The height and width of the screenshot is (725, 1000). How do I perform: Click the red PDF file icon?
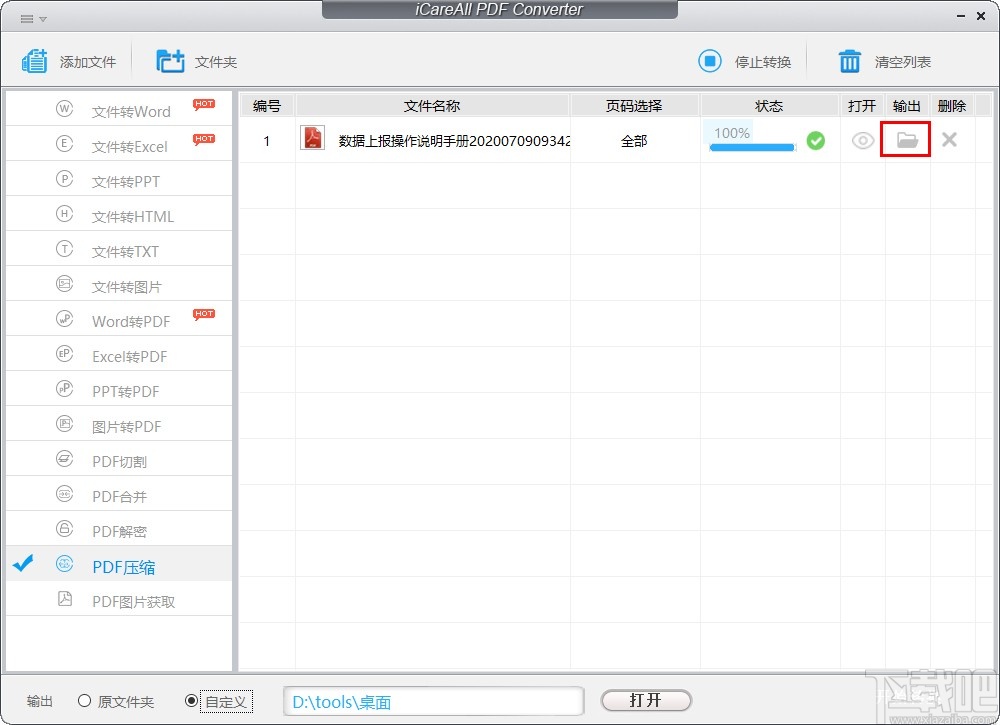tap(312, 138)
